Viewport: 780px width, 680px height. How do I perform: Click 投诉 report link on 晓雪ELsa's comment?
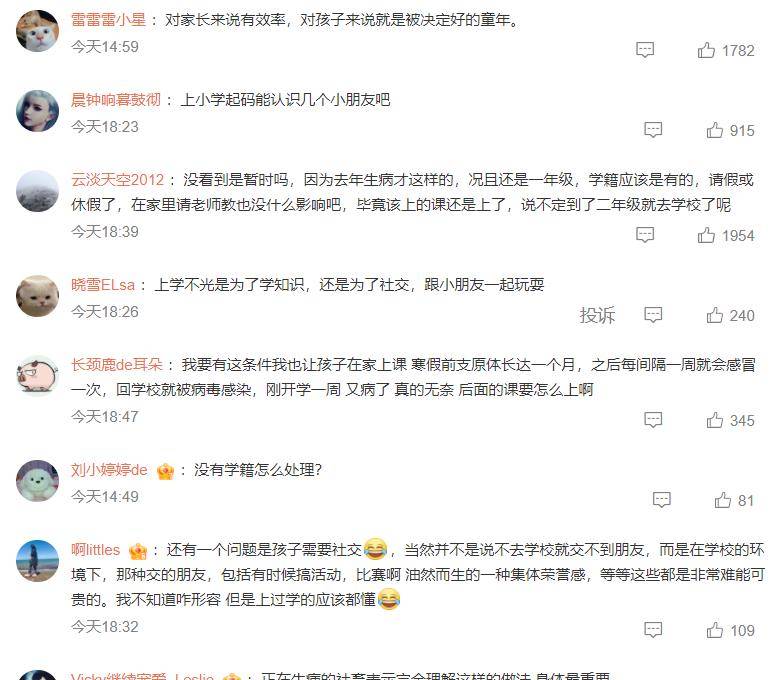597,315
